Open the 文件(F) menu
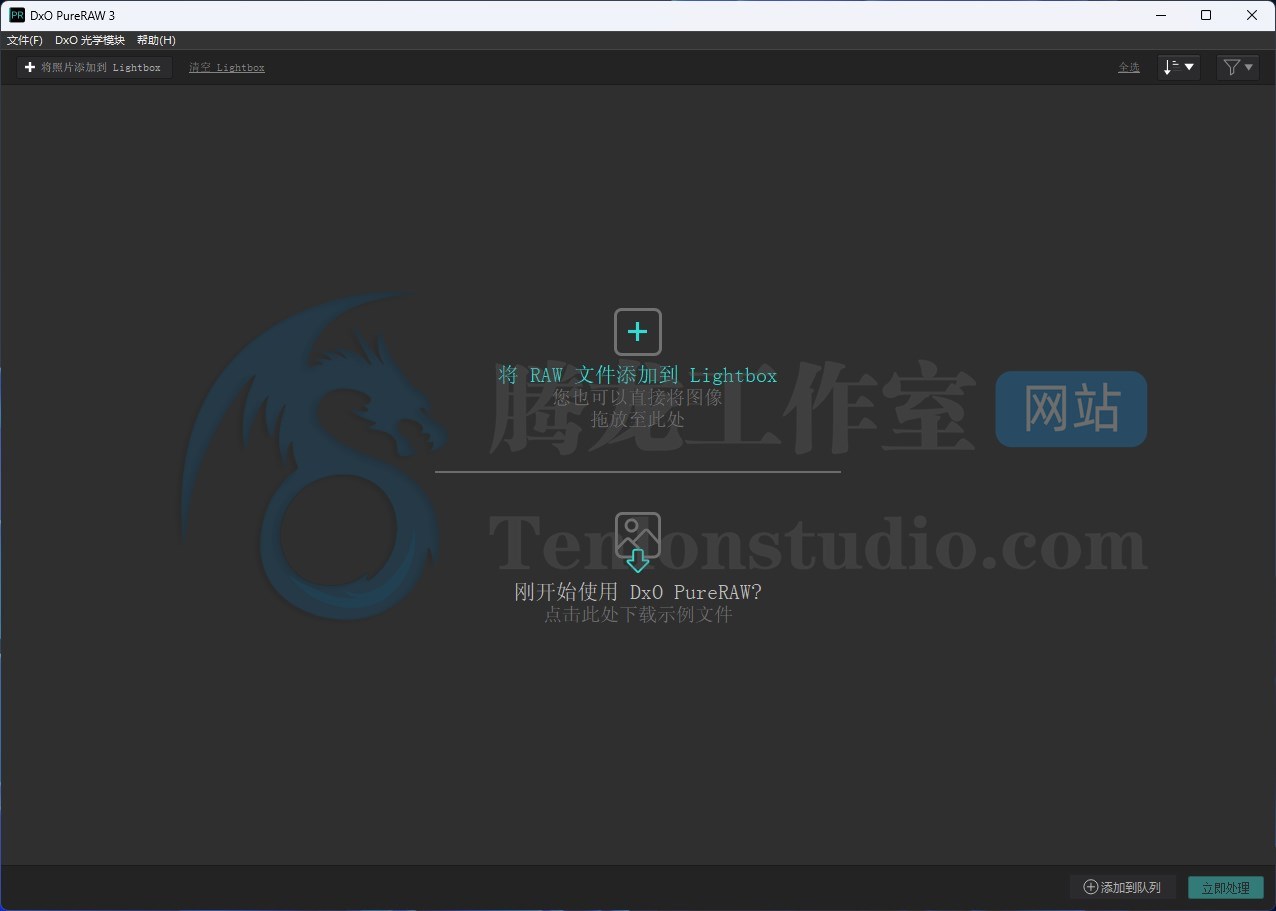Screen dimensions: 1276x911 tap(25, 40)
